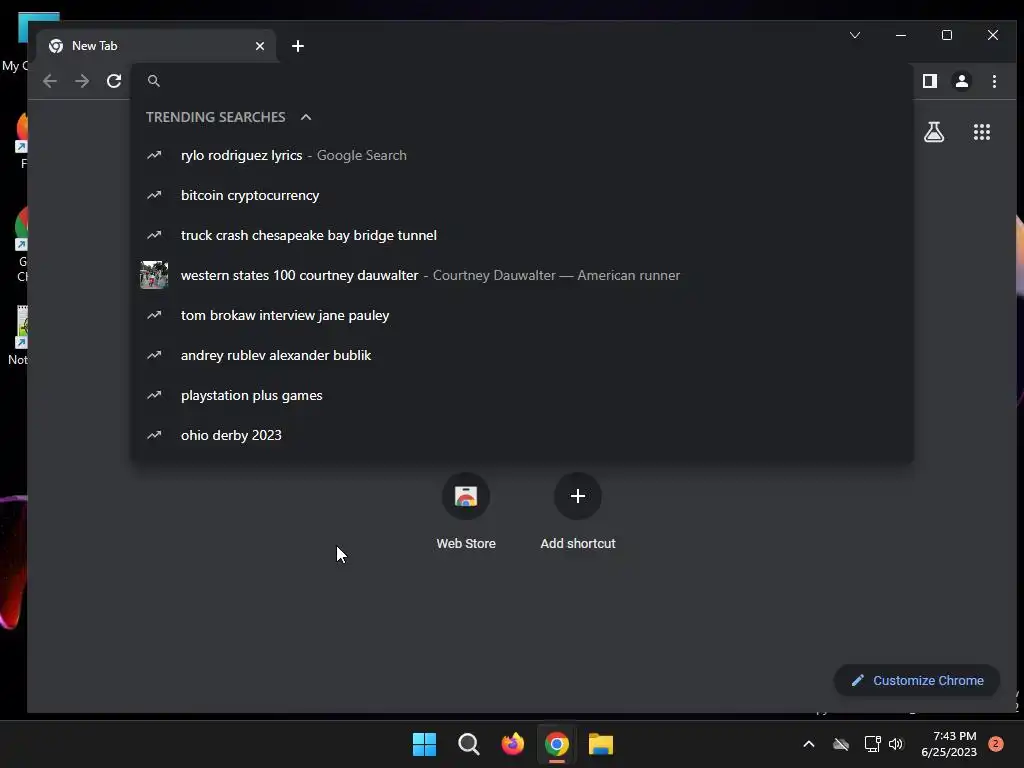The width and height of the screenshot is (1024, 768).
Task: Open Windows taskbar search
Action: 468,744
